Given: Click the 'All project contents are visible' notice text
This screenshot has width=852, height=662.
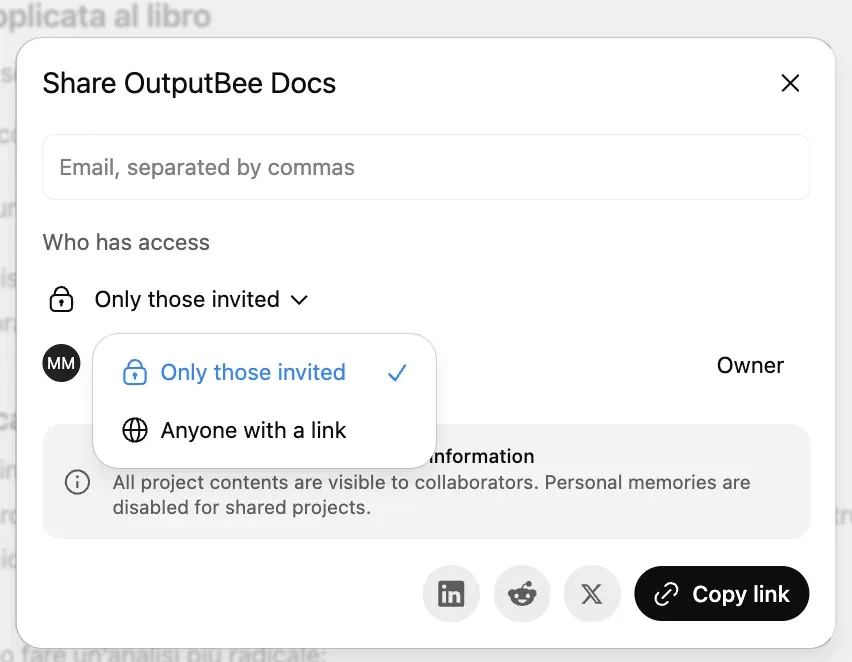Looking at the screenshot, I should 431,495.
